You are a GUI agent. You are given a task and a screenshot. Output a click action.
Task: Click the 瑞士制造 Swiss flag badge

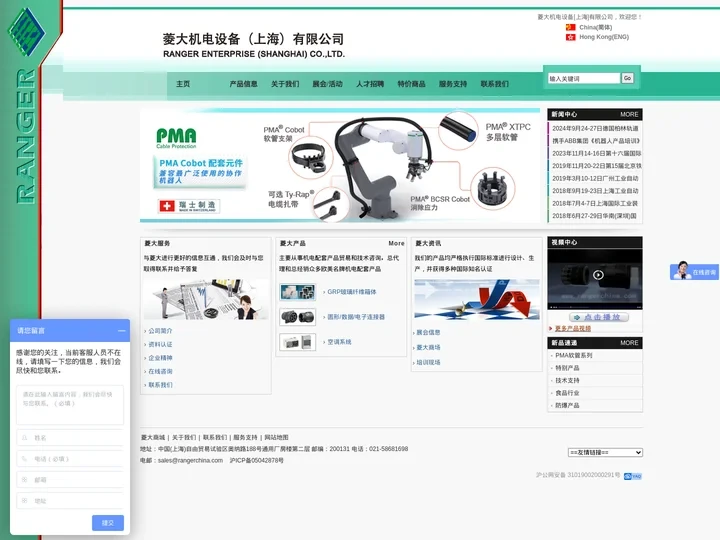click(189, 206)
